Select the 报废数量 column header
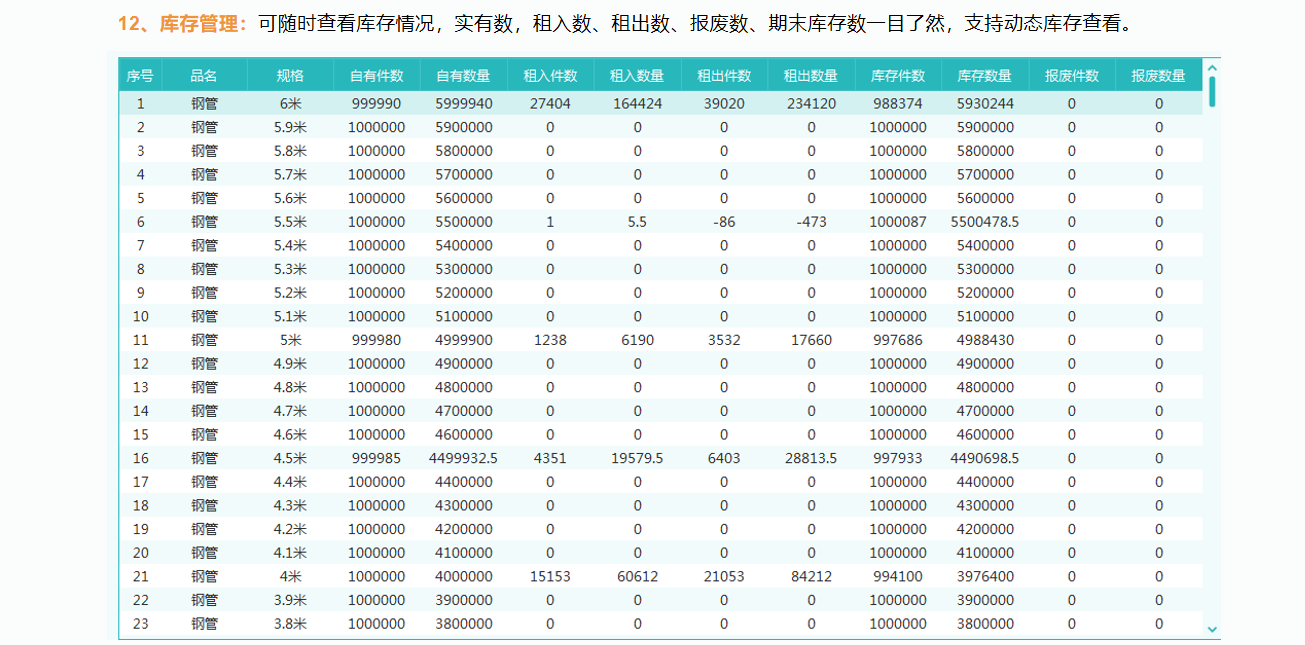The height and width of the screenshot is (645, 1305). coord(1159,75)
